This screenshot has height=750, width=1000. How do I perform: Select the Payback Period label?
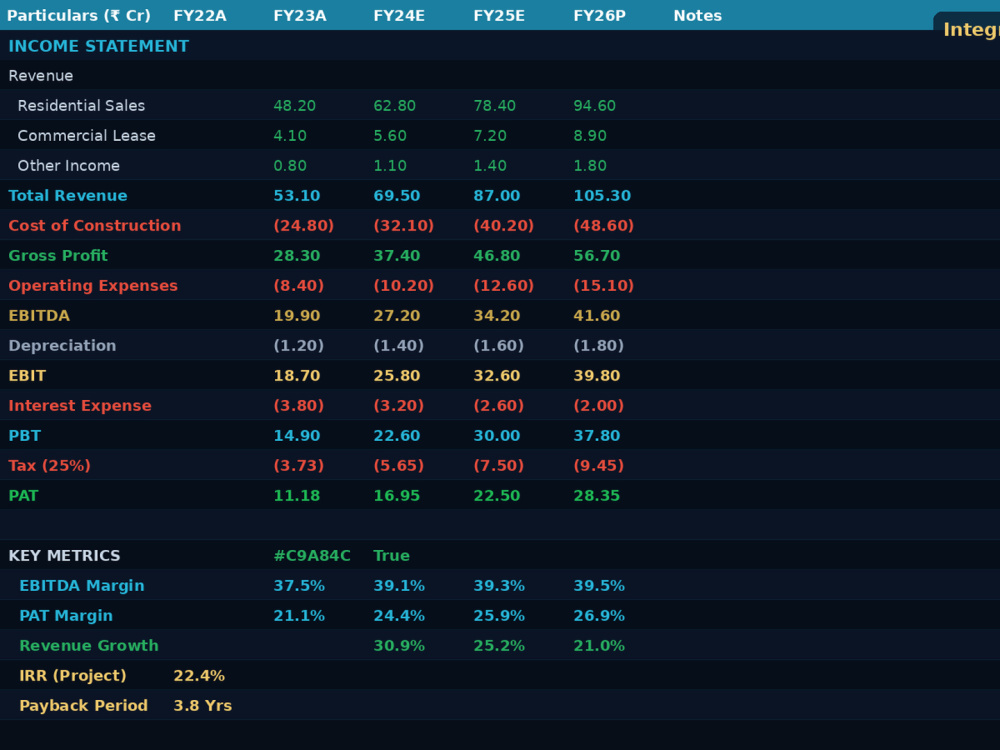pyautogui.click(x=84, y=705)
